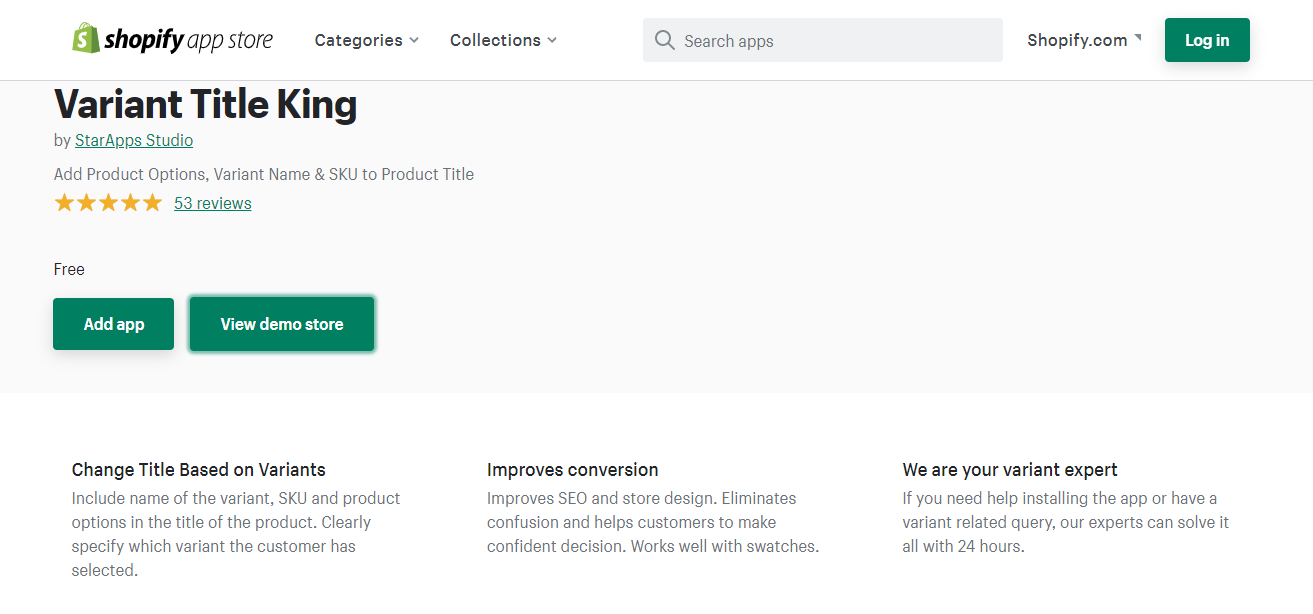This screenshot has height=614, width=1313.
Task: Expand the Shopify.com dropdown
Action: 1084,40
